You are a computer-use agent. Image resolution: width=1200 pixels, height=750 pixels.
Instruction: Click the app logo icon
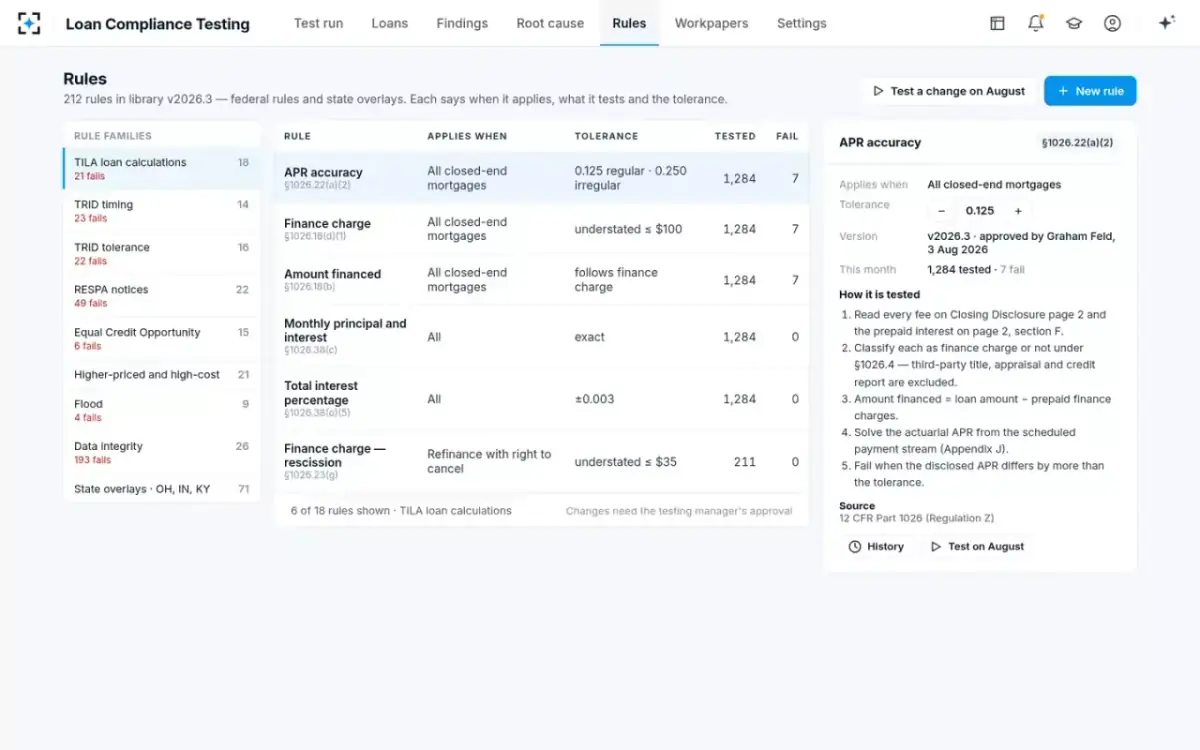pos(29,23)
